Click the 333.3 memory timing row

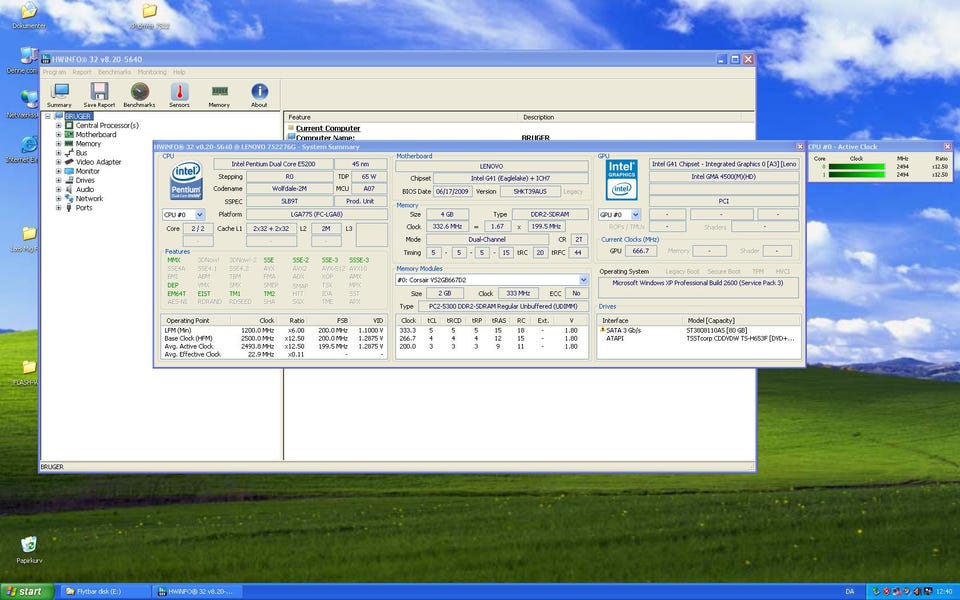(492, 331)
